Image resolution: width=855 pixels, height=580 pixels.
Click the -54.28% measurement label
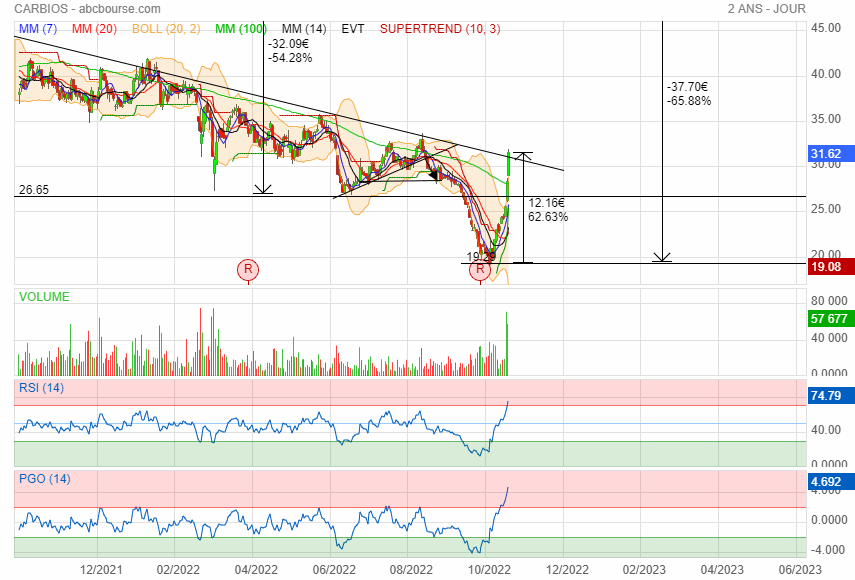click(290, 58)
